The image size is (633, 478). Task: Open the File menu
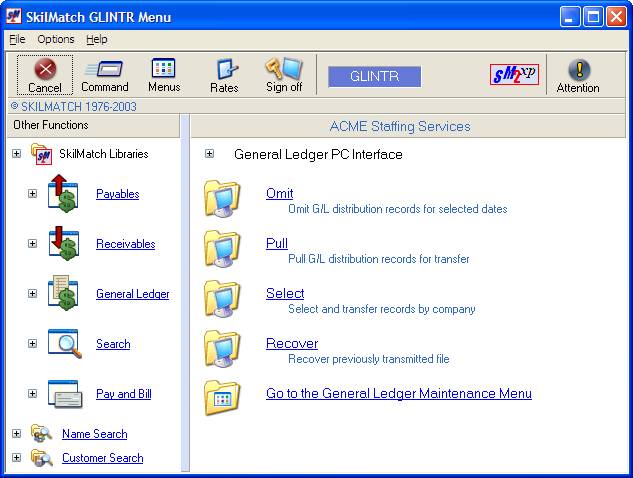17,39
